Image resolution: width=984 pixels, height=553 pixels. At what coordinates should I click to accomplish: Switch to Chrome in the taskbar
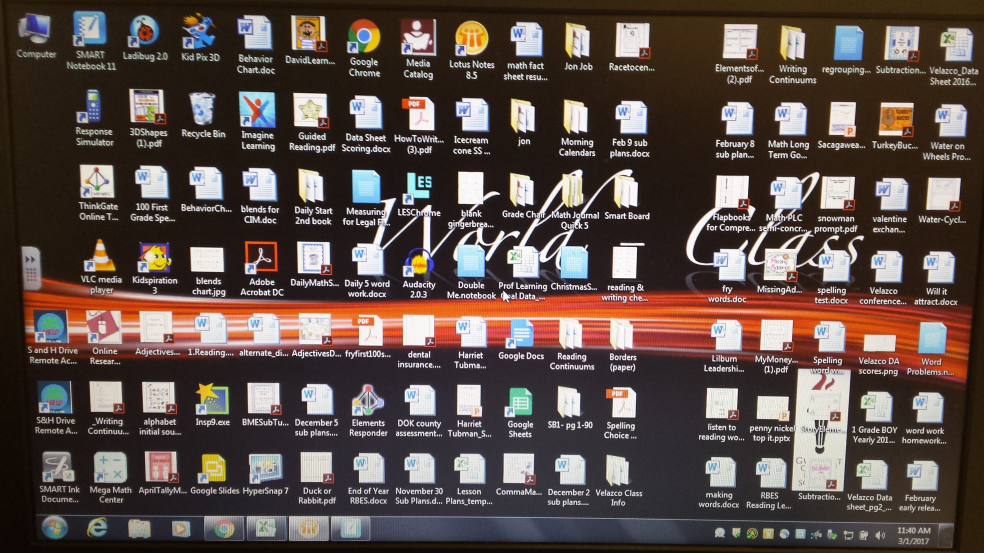[x=222, y=527]
